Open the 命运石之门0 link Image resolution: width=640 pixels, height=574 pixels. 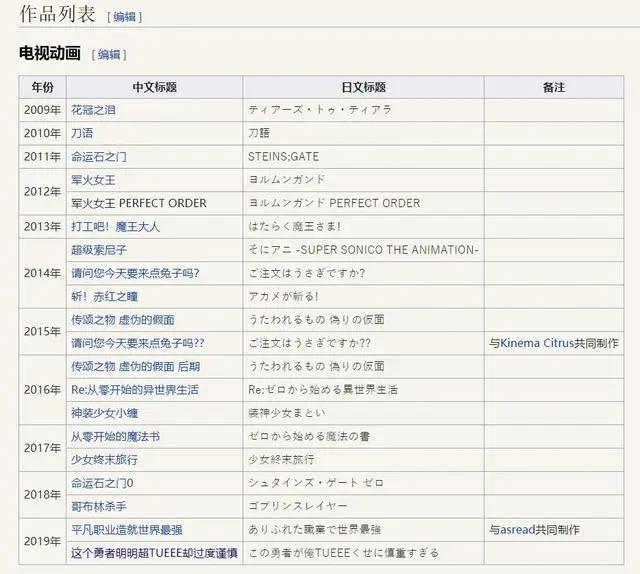click(102, 483)
